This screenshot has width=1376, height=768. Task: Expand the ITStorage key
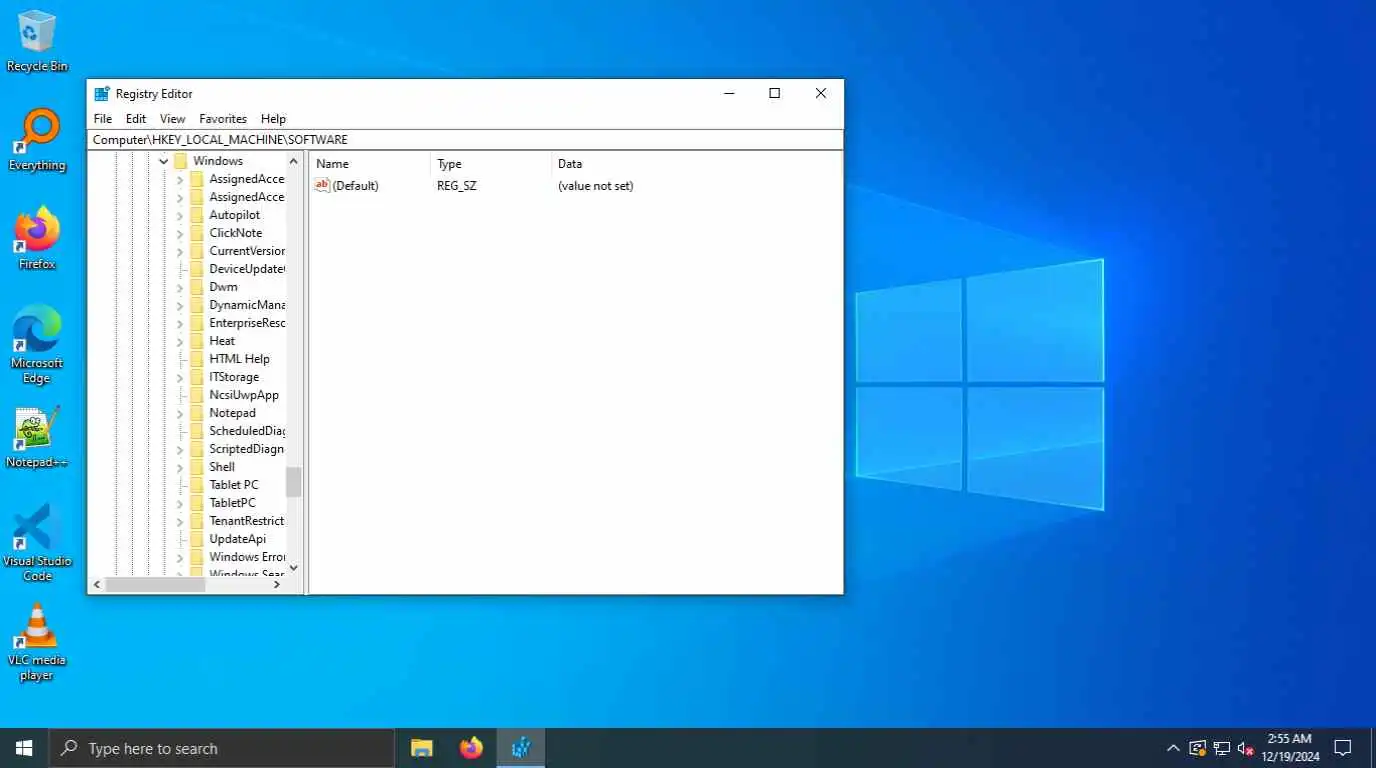click(x=180, y=377)
